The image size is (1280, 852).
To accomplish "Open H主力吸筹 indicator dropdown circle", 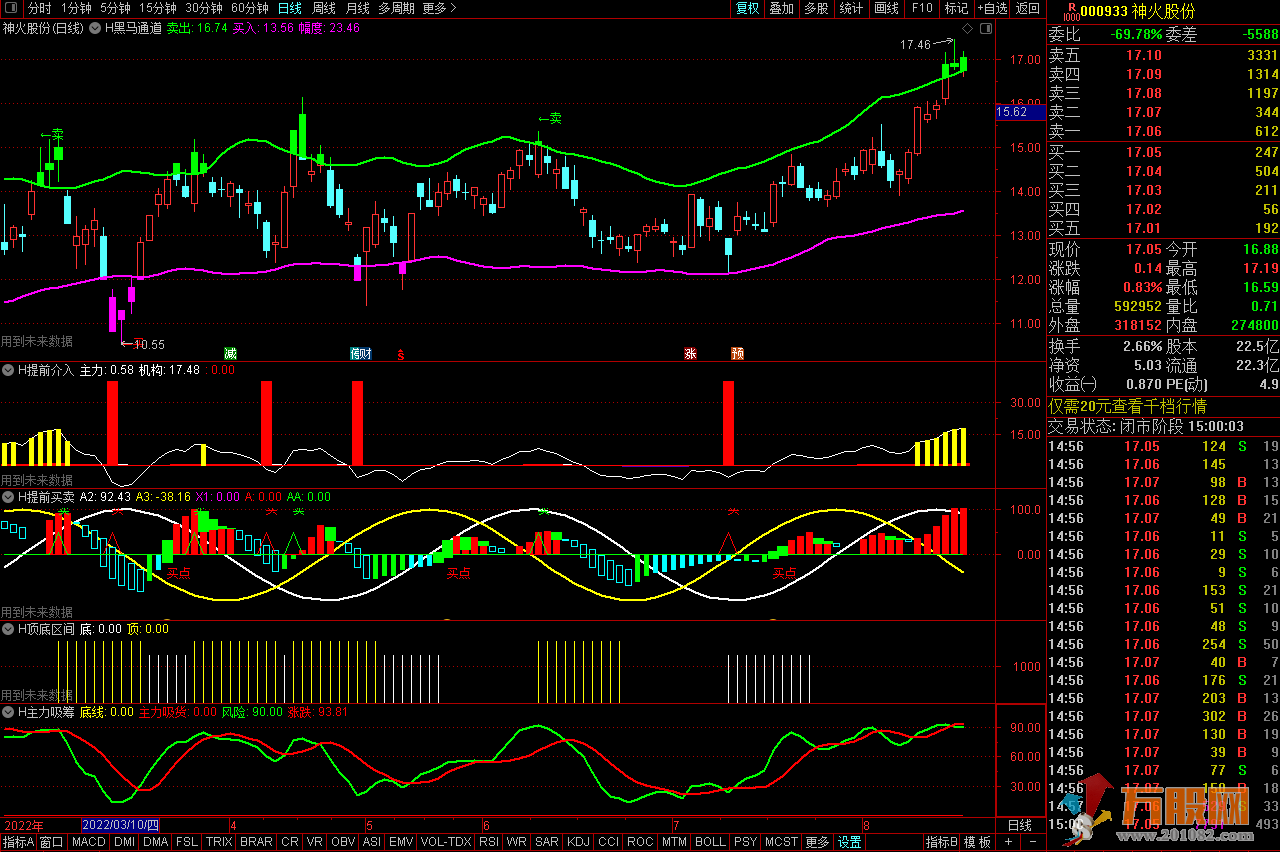I will pyautogui.click(x=9, y=712).
